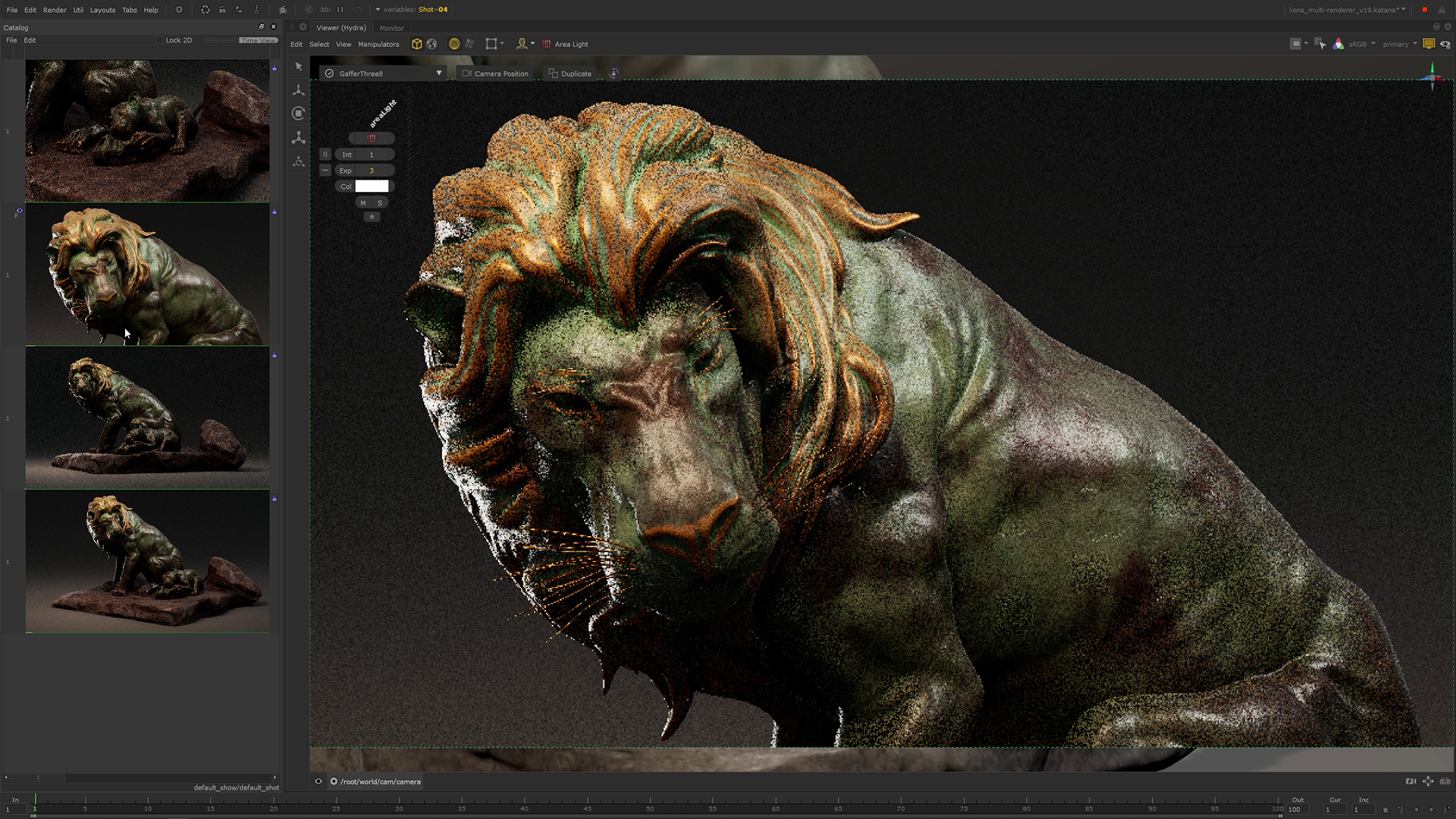Toggle the S solo button for areaLight
Image resolution: width=1456 pixels, height=819 pixels.
tap(380, 203)
